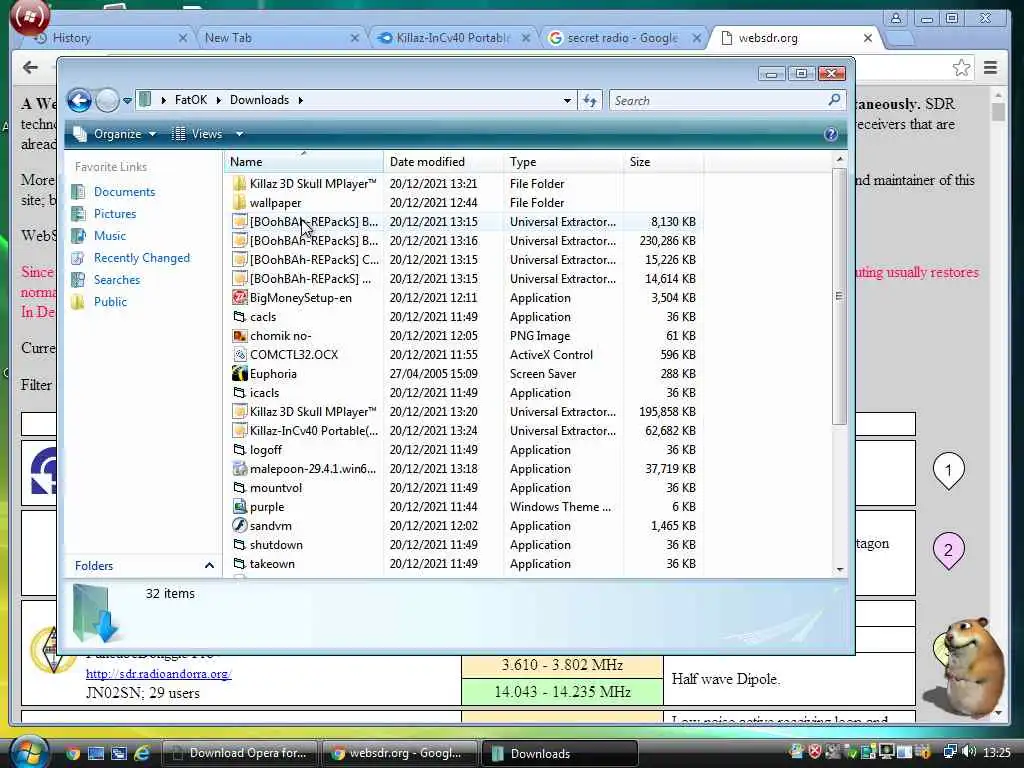Bookmark page with browser star icon
Viewport: 1024px width, 768px height.
961,67
